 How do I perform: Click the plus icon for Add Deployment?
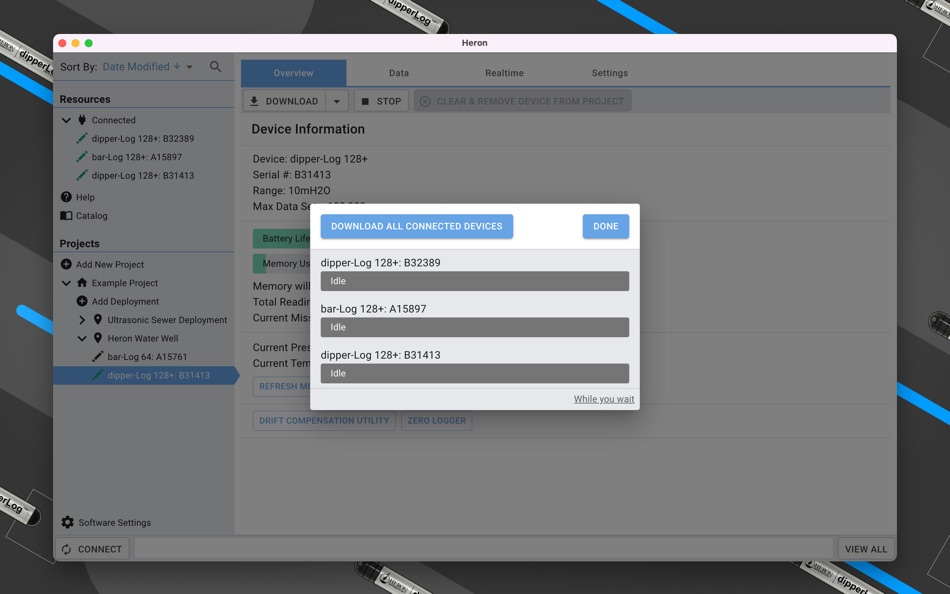(82, 301)
